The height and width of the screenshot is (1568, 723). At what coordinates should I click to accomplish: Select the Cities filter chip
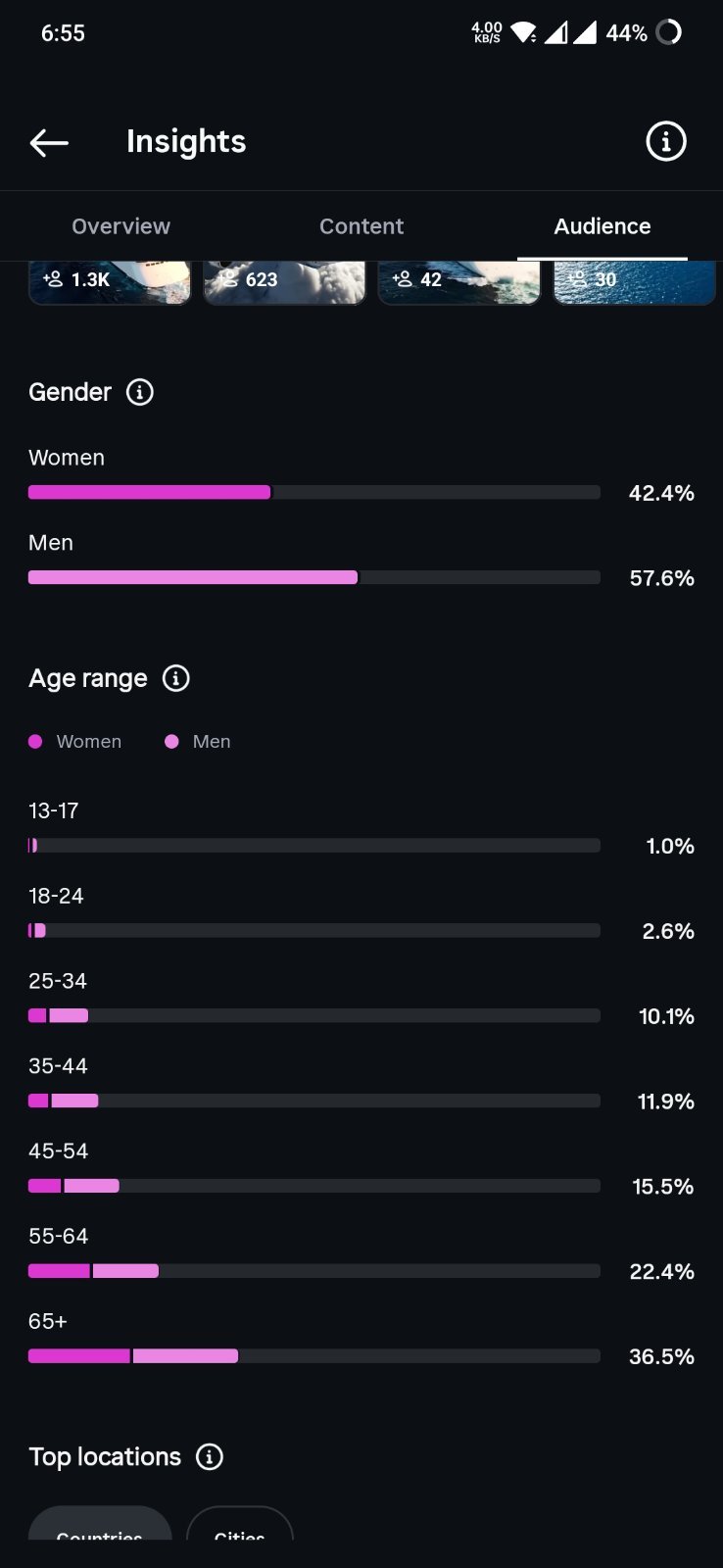pos(240,1523)
